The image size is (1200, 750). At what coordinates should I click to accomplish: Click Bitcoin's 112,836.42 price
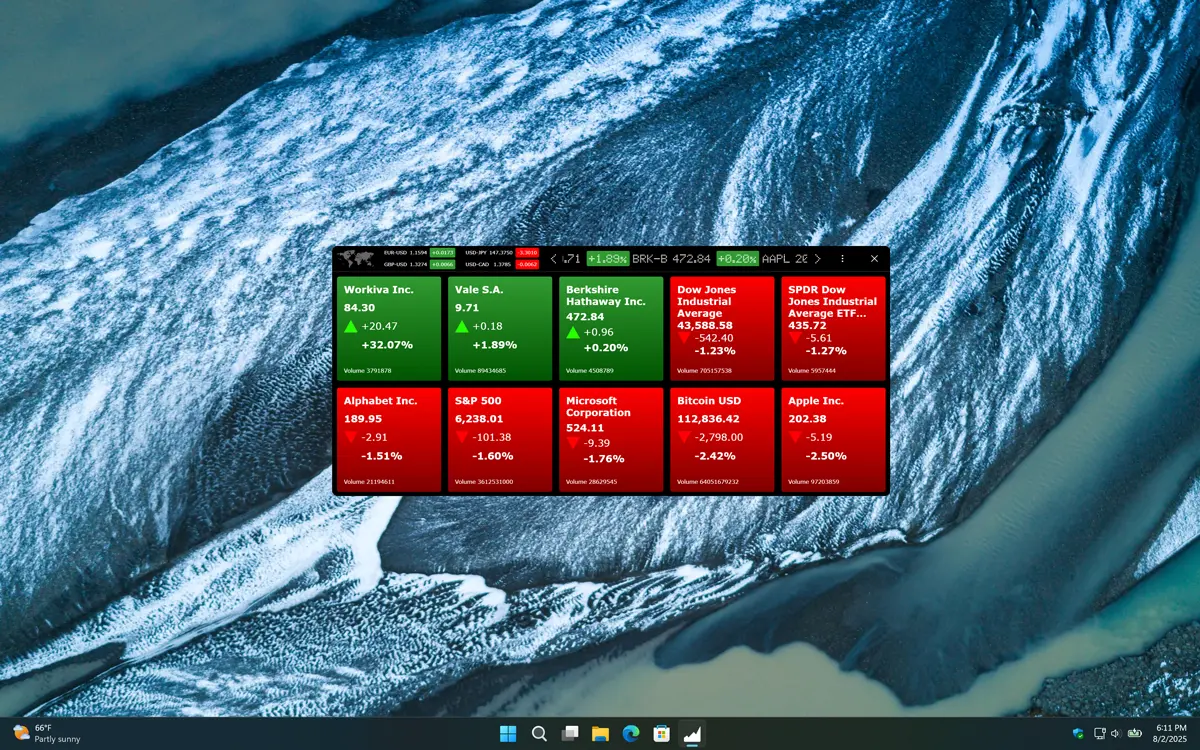708,419
